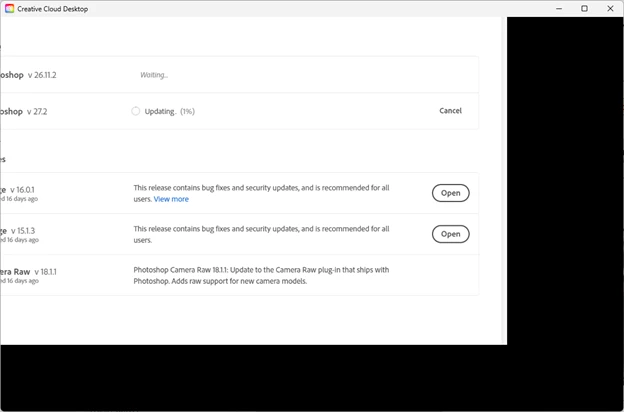Select the v 26.11.2 version text
The height and width of the screenshot is (412, 624).
coord(42,75)
